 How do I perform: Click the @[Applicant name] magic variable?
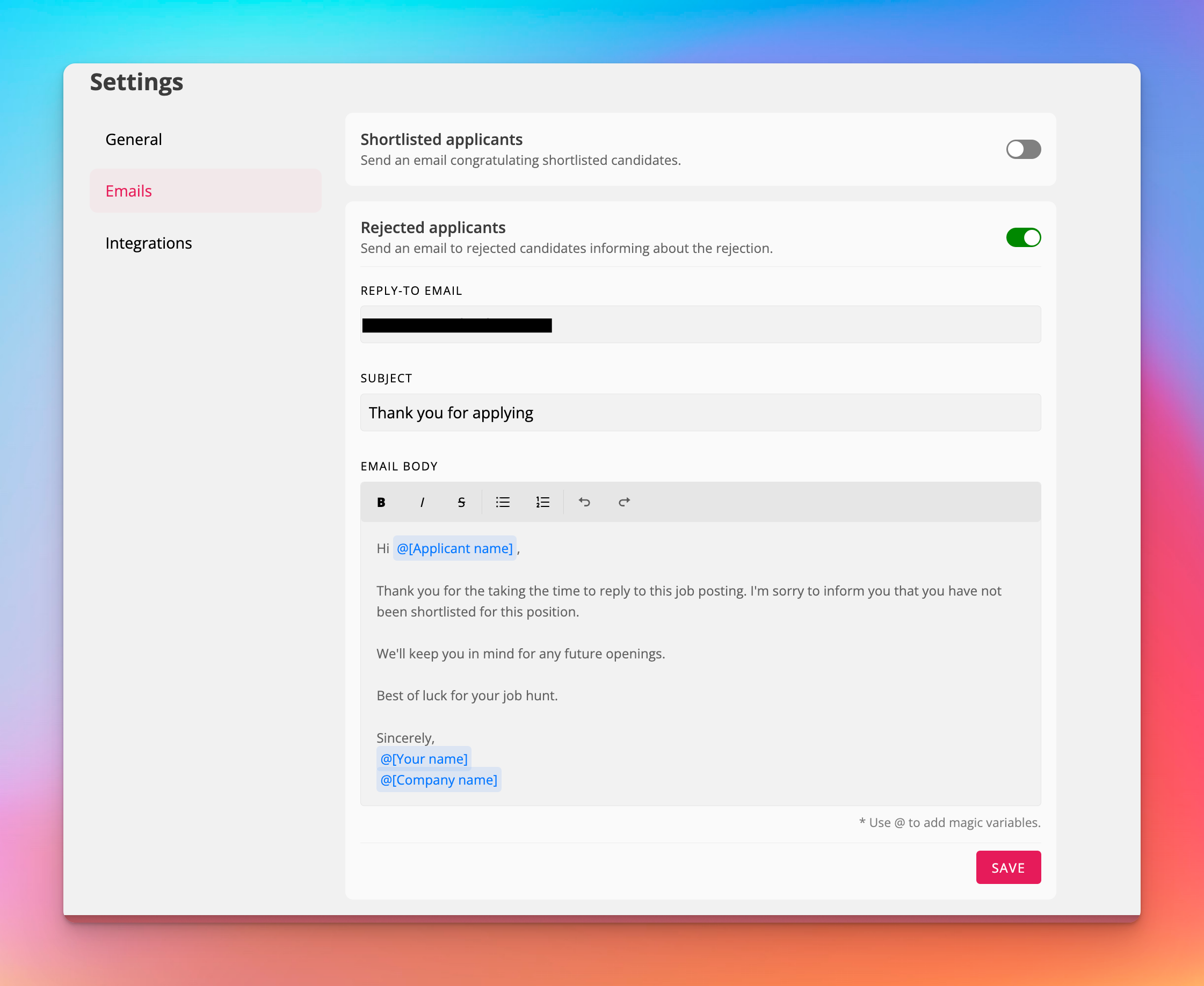click(x=454, y=549)
